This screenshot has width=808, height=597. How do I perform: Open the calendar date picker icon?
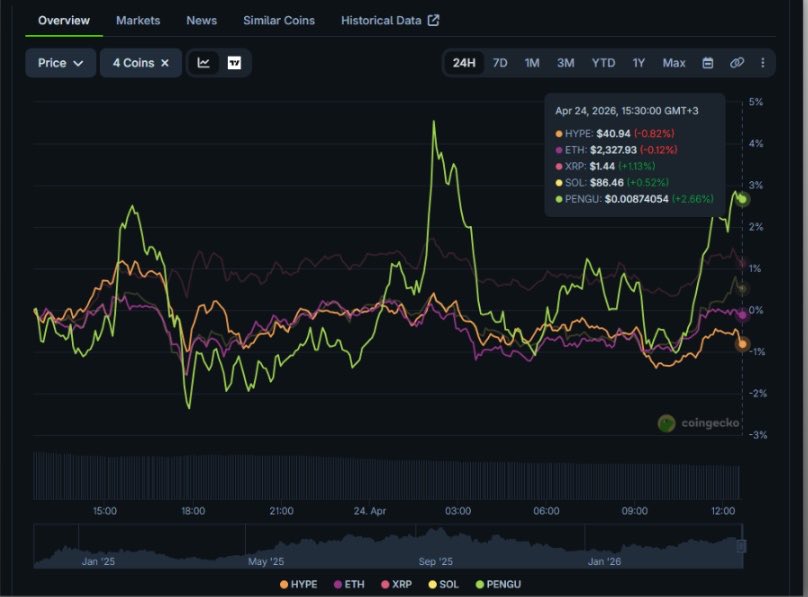(x=708, y=63)
